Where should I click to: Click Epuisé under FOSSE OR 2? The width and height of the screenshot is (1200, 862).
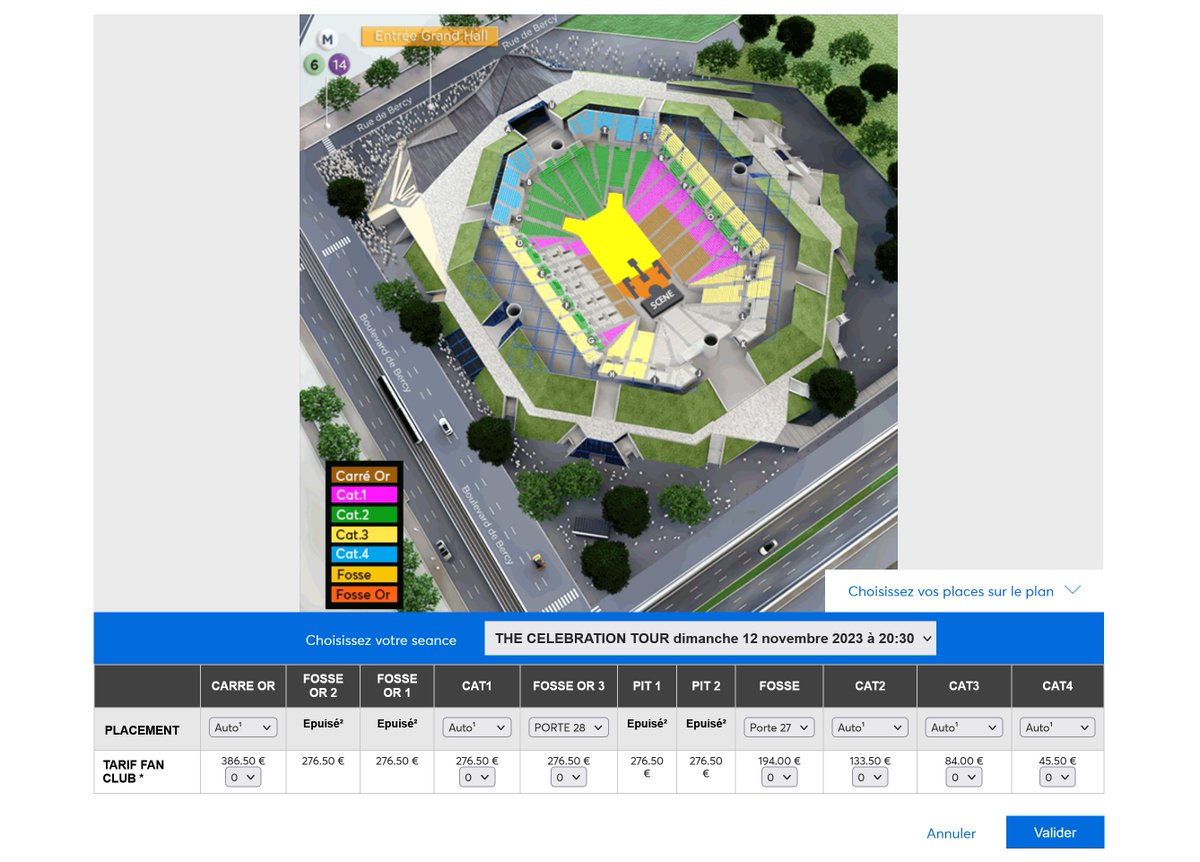[x=323, y=724]
